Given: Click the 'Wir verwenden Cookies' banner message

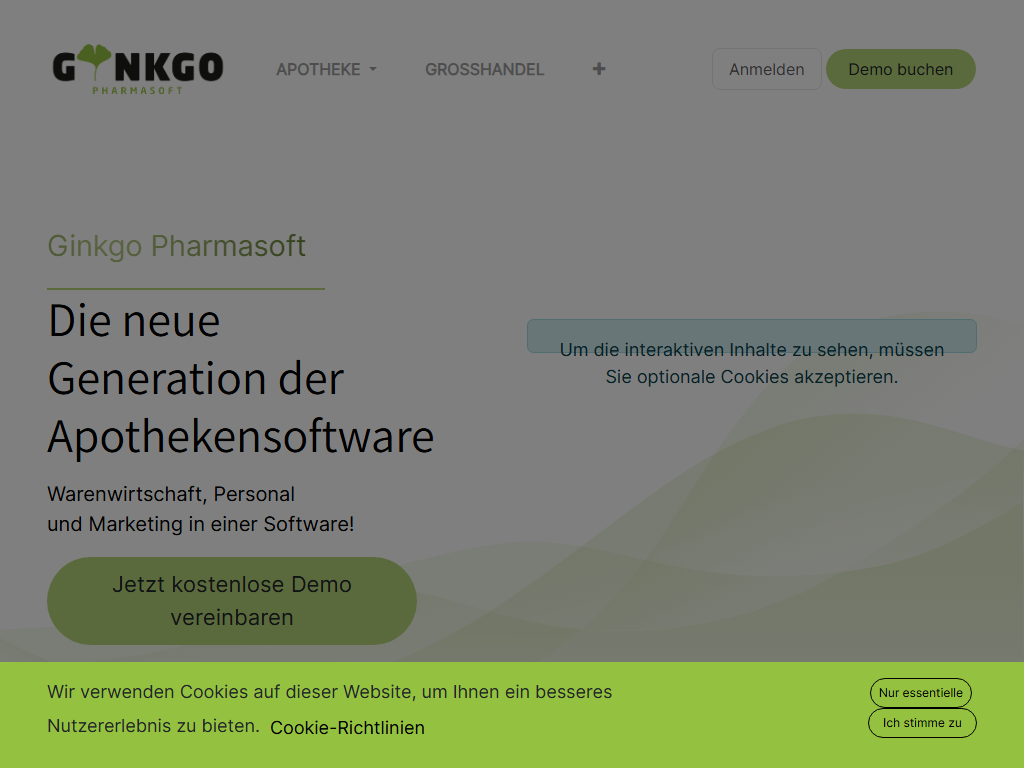Looking at the screenshot, I should [330, 709].
